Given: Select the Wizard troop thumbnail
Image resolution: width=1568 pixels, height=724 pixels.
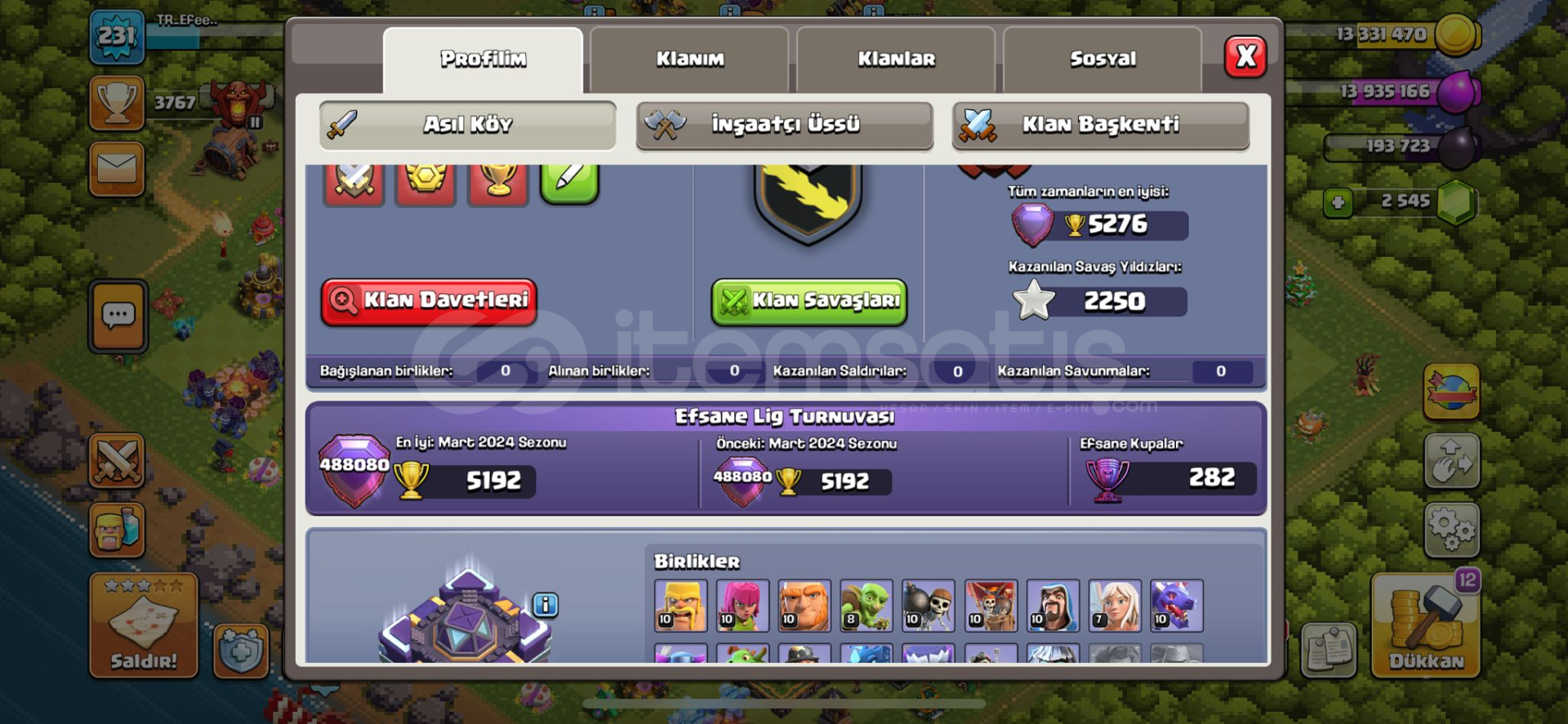Looking at the screenshot, I should tap(1053, 606).
